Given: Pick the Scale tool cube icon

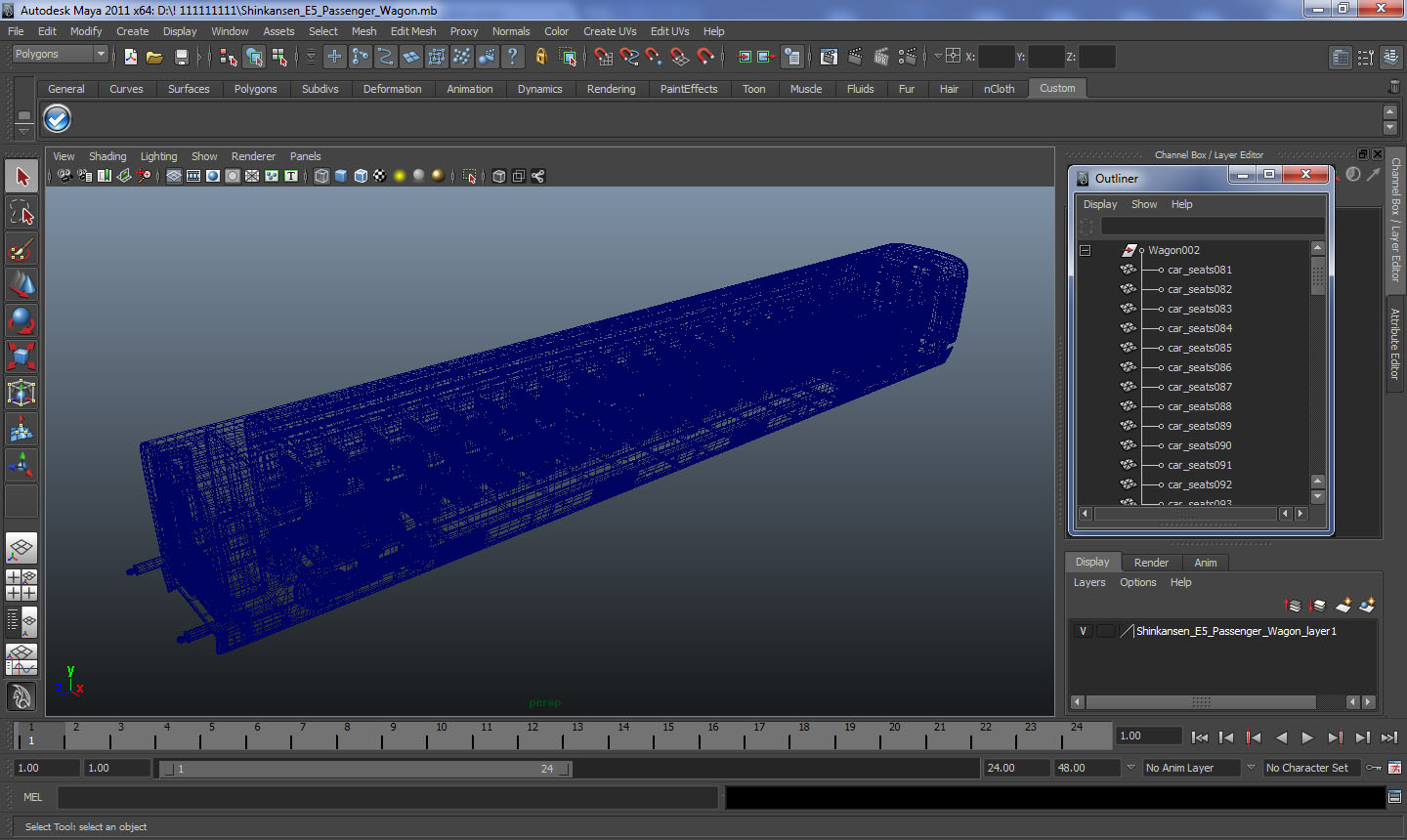Looking at the screenshot, I should pyautogui.click(x=21, y=357).
